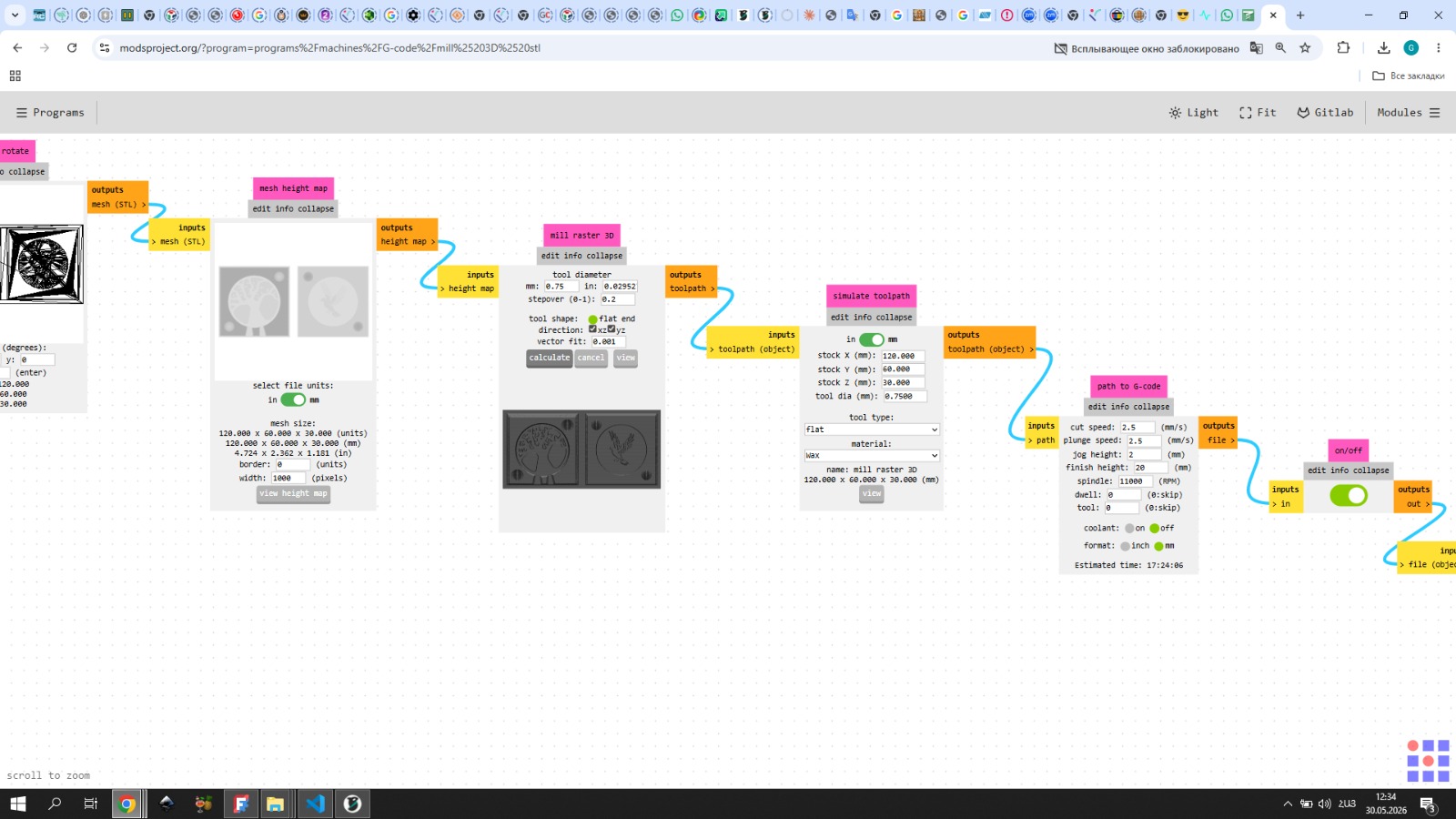This screenshot has height=819, width=1456.
Task: Open the Programs hamburger menu
Action: (x=50, y=113)
